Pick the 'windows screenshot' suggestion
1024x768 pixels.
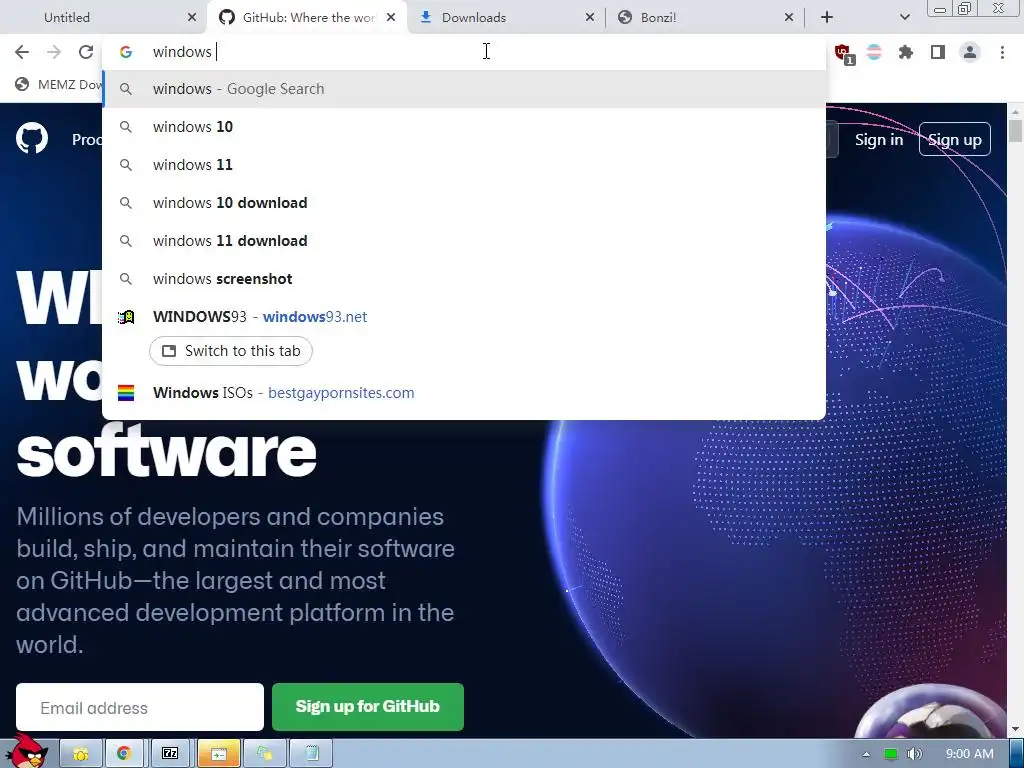coord(464,279)
